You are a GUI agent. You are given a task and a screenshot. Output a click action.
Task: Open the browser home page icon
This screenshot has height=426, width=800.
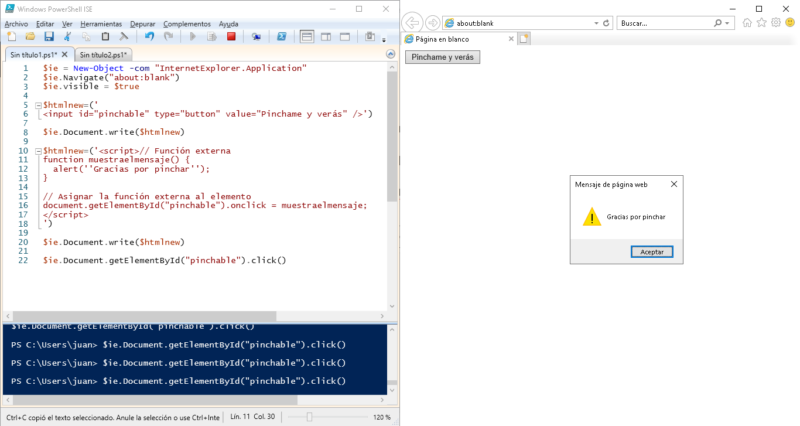point(747,23)
